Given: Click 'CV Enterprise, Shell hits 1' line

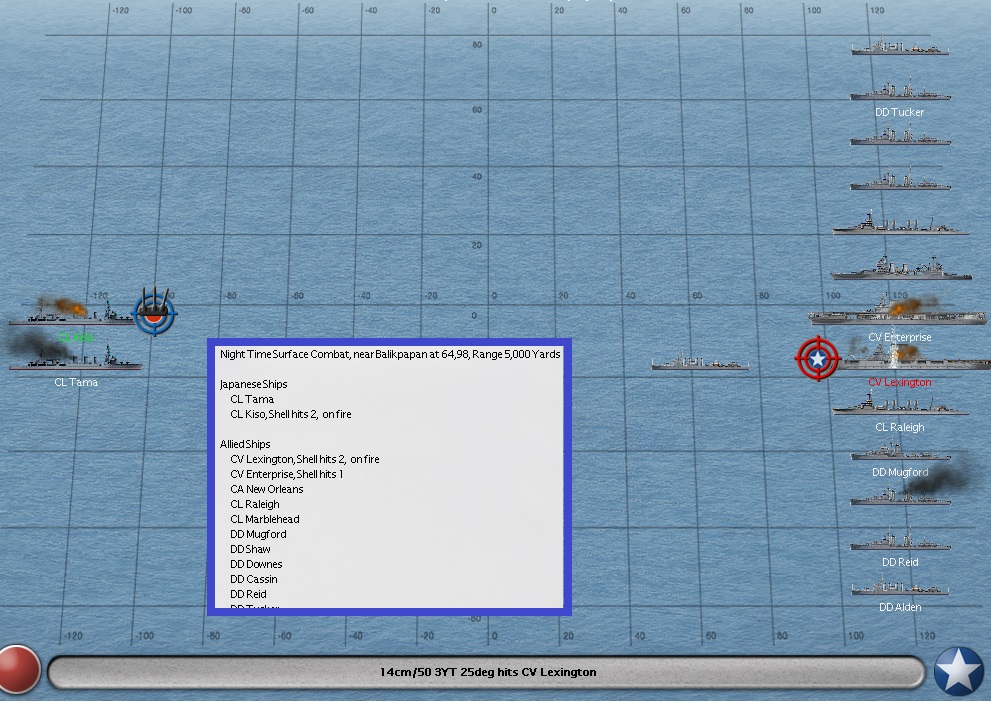Looking at the screenshot, I should point(286,475).
